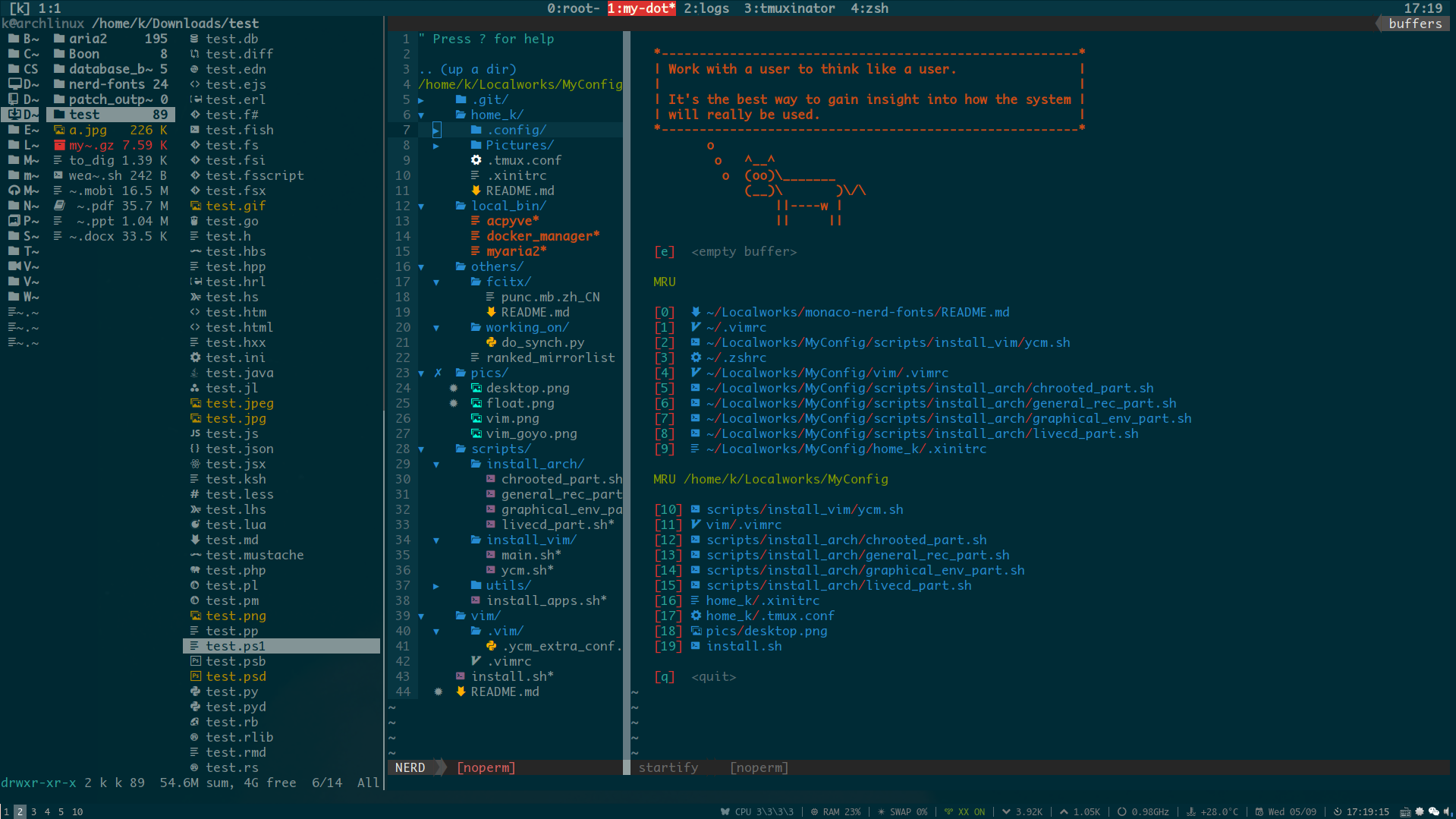Switch to tmux window 0:root
The width and height of the screenshot is (1456, 819).
point(574,8)
